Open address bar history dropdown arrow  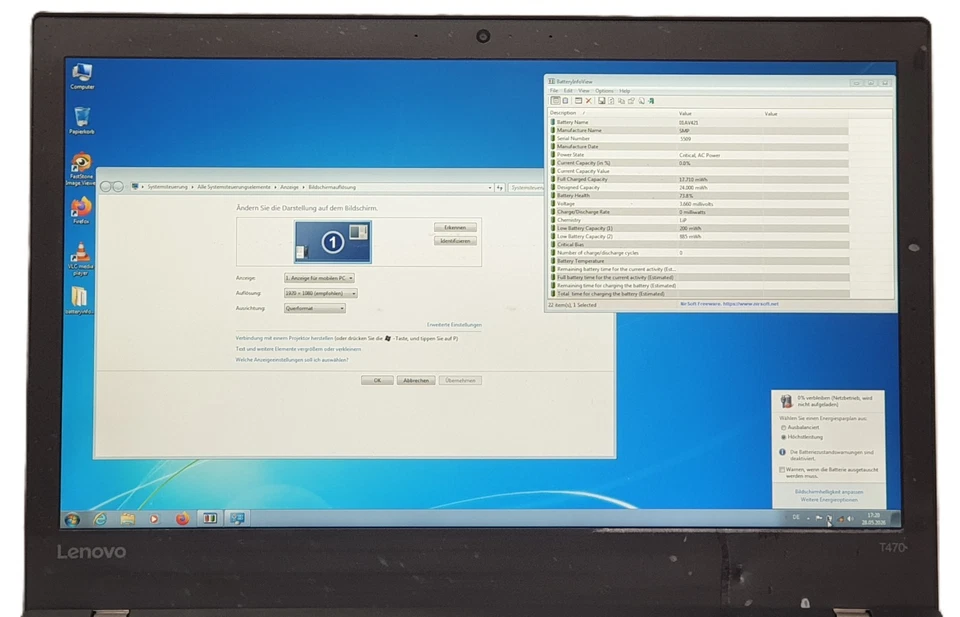point(489,187)
